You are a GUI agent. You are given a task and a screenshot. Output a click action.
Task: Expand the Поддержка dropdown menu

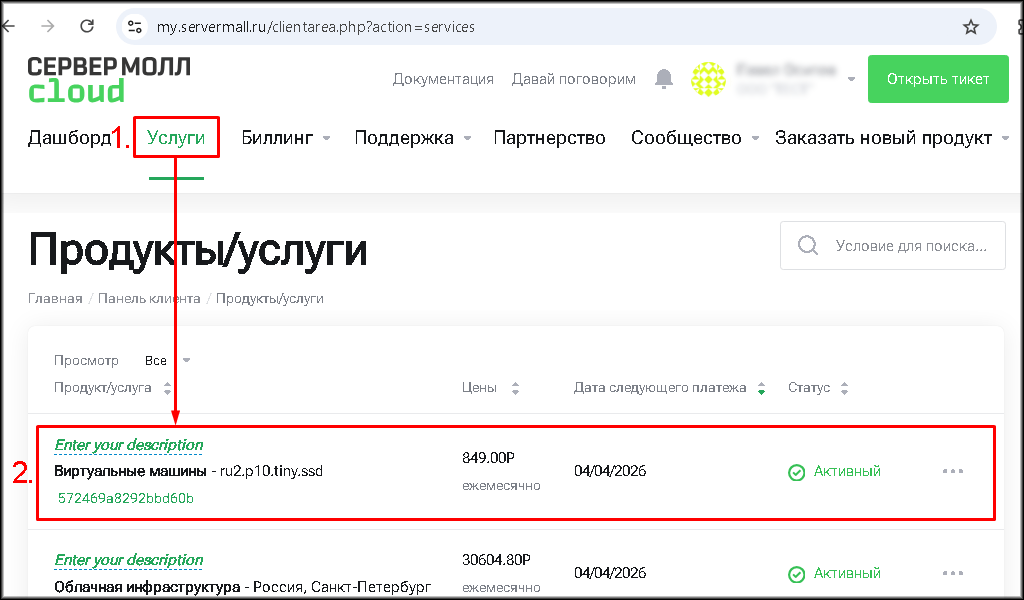(412, 138)
